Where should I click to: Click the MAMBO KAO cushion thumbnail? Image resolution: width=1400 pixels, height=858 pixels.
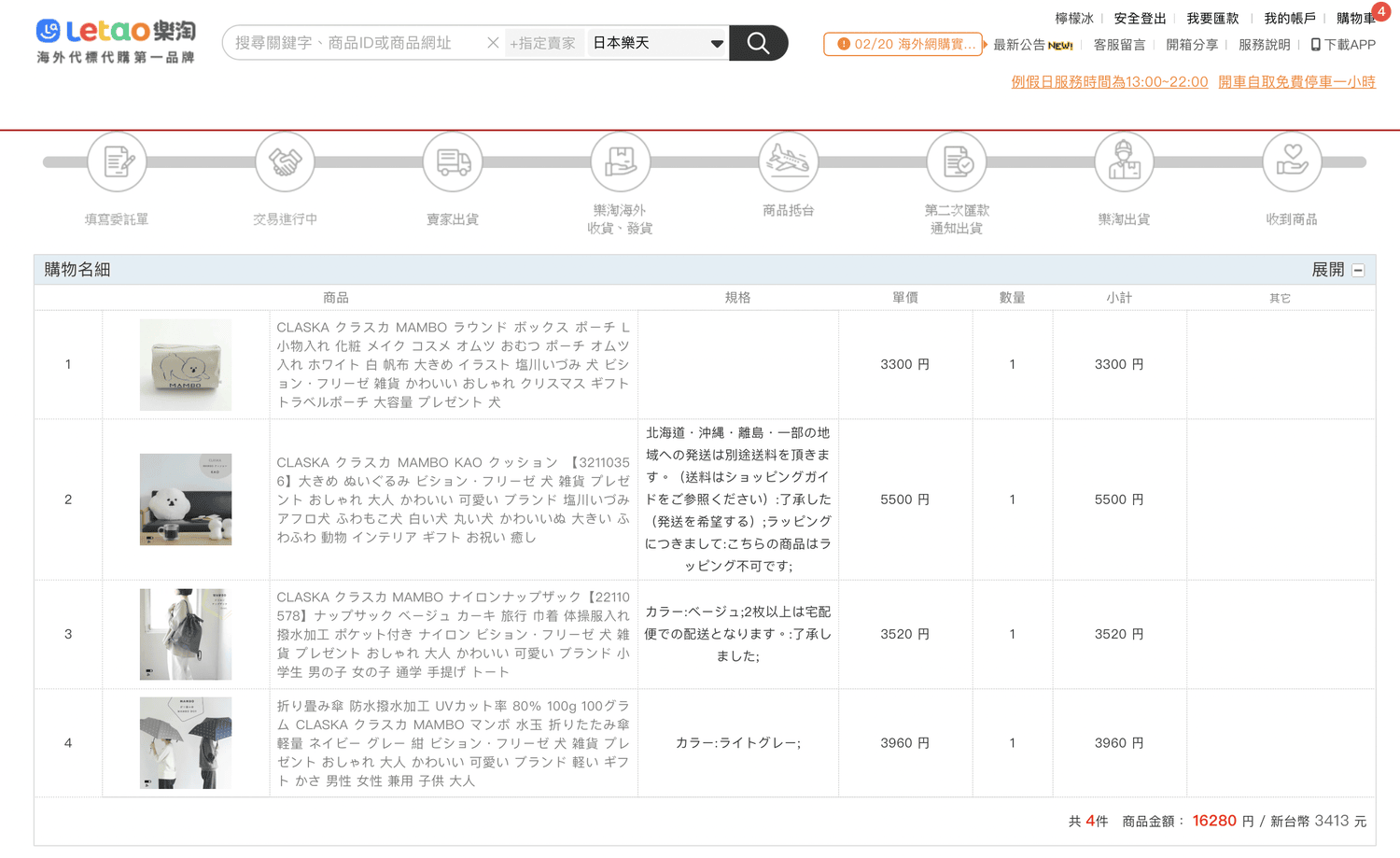click(x=186, y=499)
